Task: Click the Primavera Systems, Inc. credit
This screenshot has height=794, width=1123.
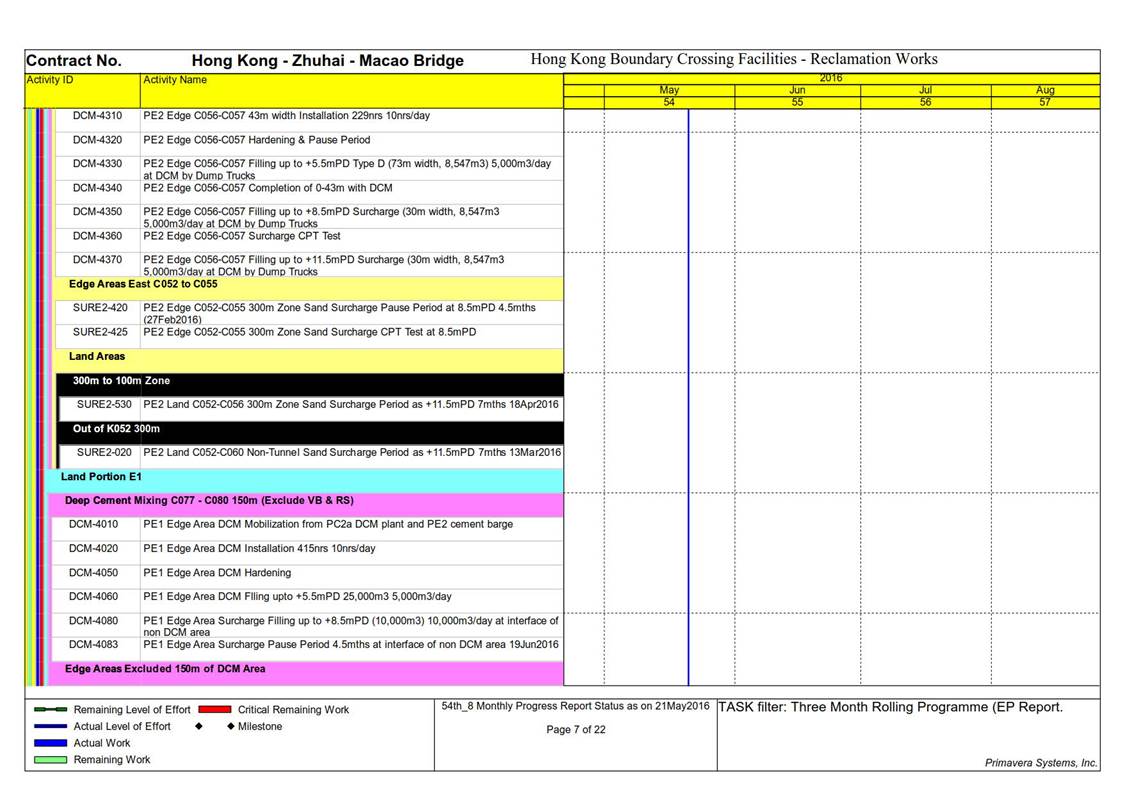Action: point(1041,762)
